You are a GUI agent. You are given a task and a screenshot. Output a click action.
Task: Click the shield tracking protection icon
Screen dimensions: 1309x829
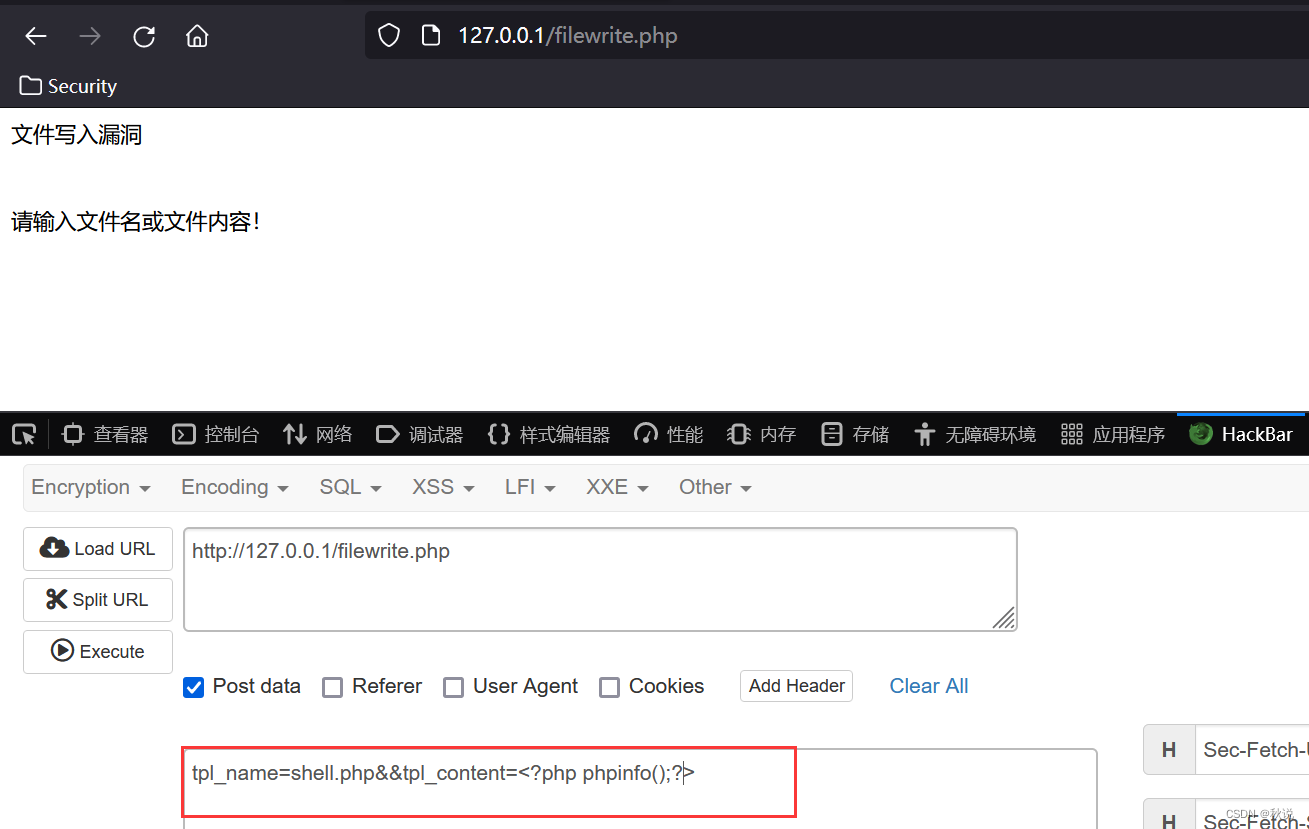click(389, 37)
